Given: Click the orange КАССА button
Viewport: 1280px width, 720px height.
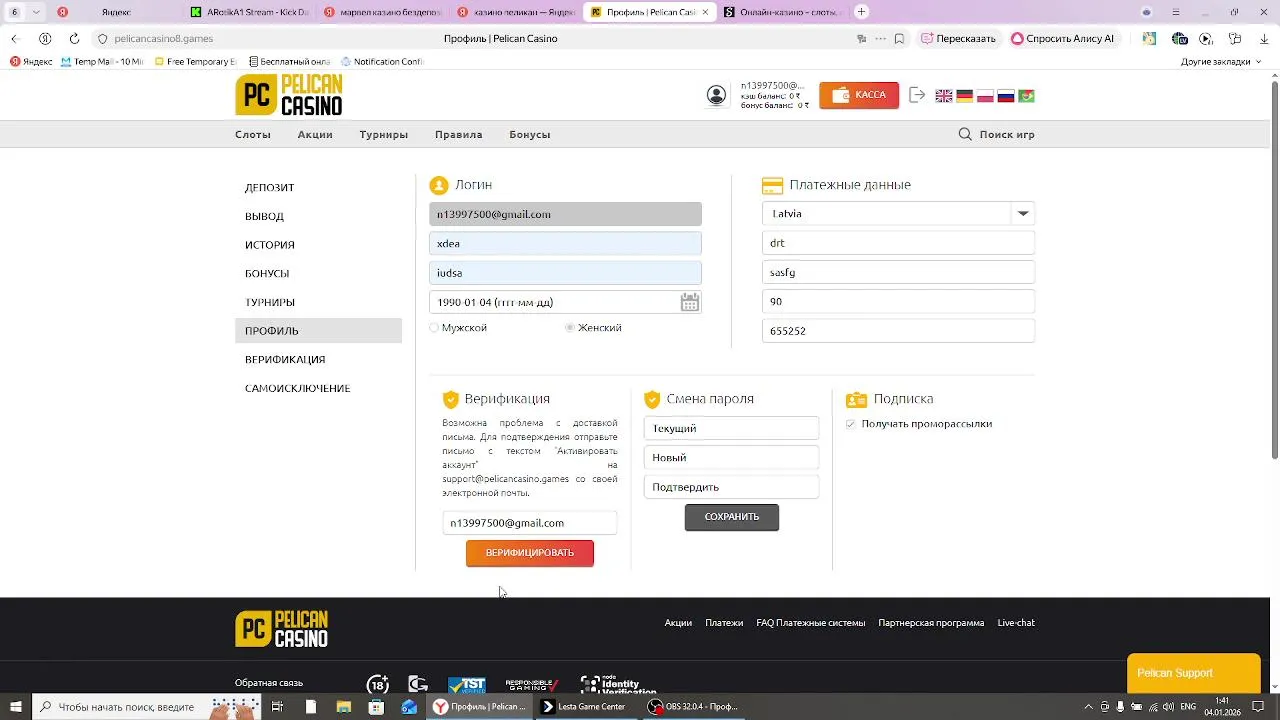Looking at the screenshot, I should pos(859,95).
